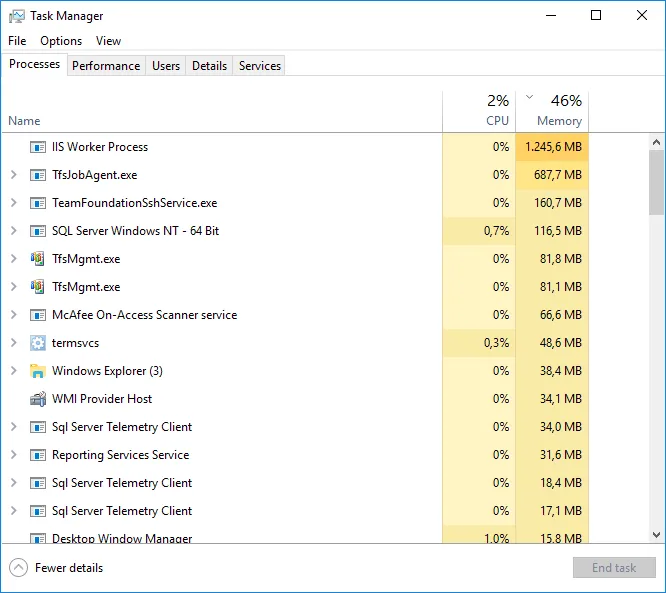Expand McAfee On-Access Scanner service
The height and width of the screenshot is (593, 666).
point(14,315)
